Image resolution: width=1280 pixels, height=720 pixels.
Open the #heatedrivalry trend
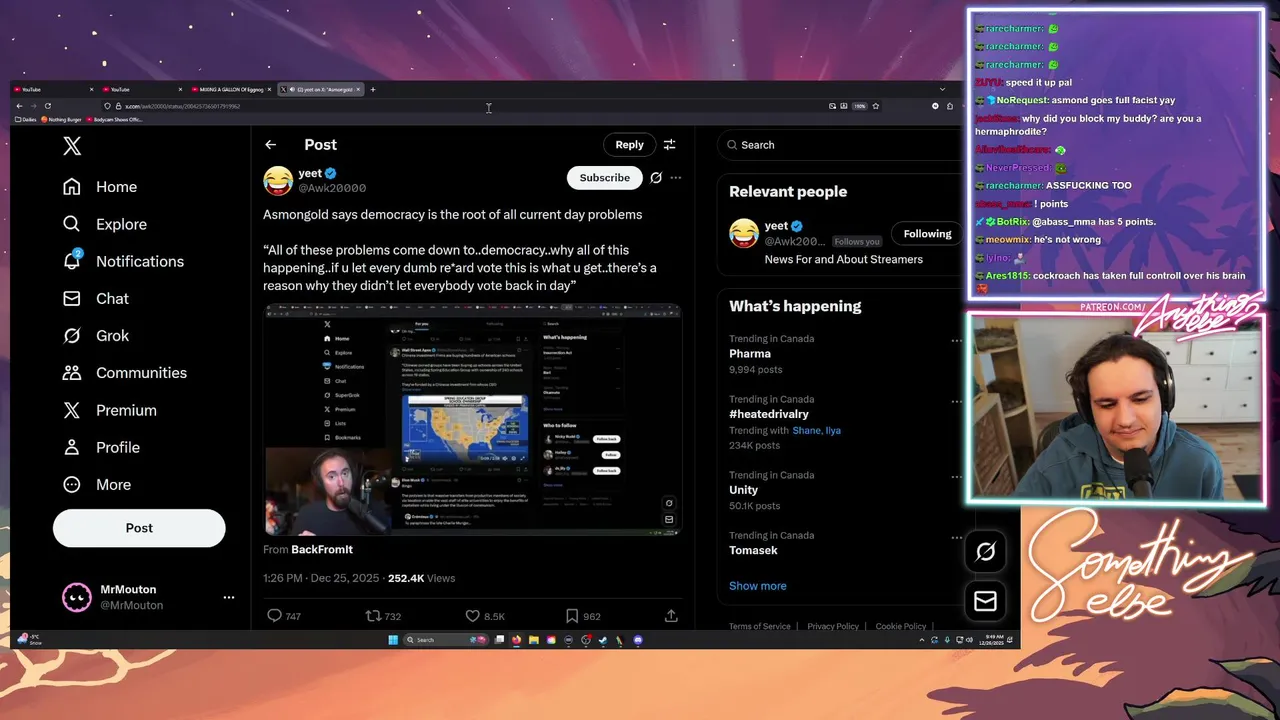click(769, 414)
